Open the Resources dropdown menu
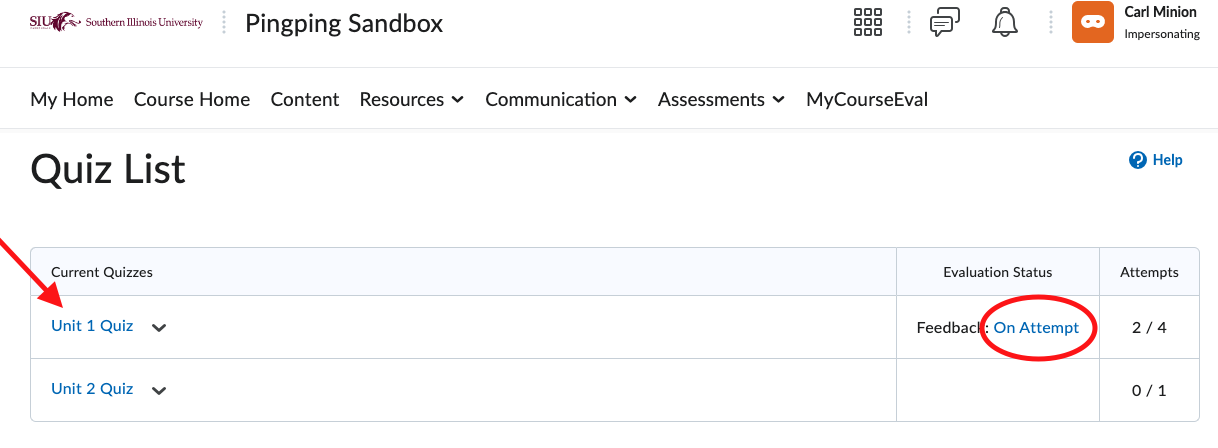 411,99
